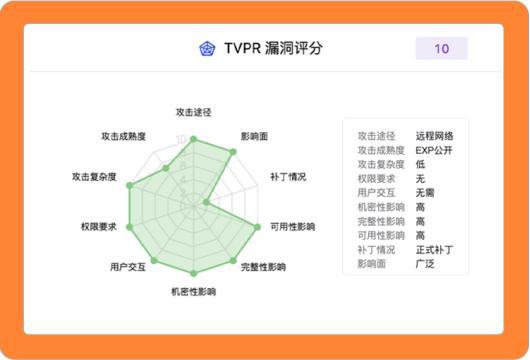Click the EXP公开 value in the legend

pos(434,150)
